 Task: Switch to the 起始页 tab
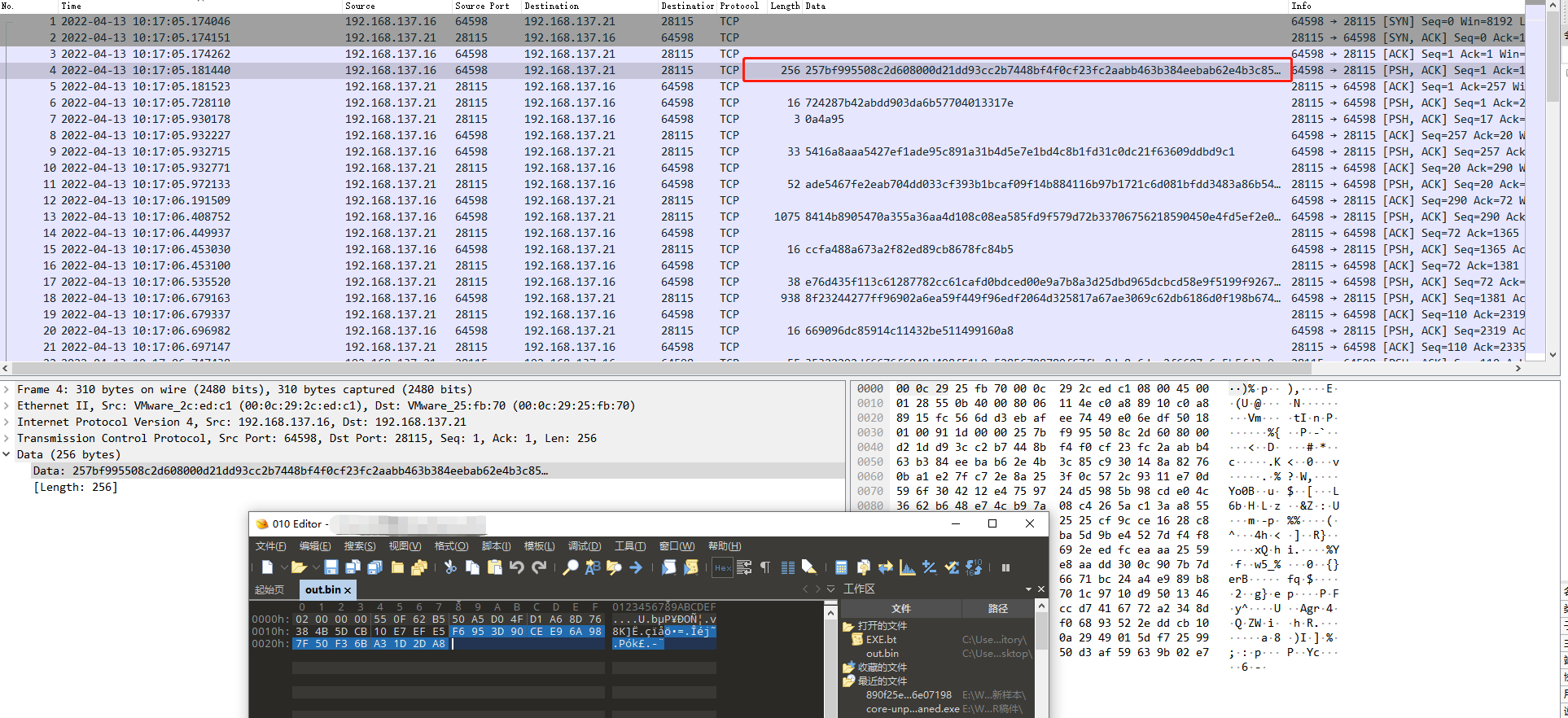269,589
